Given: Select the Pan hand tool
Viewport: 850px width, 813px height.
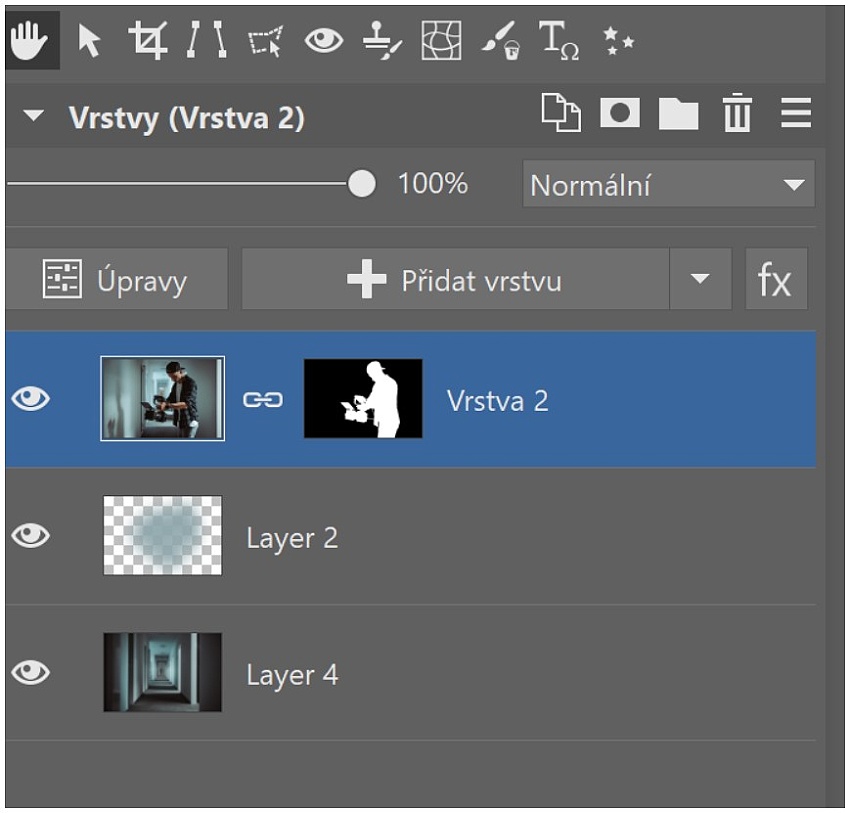Looking at the screenshot, I should click(x=30, y=41).
